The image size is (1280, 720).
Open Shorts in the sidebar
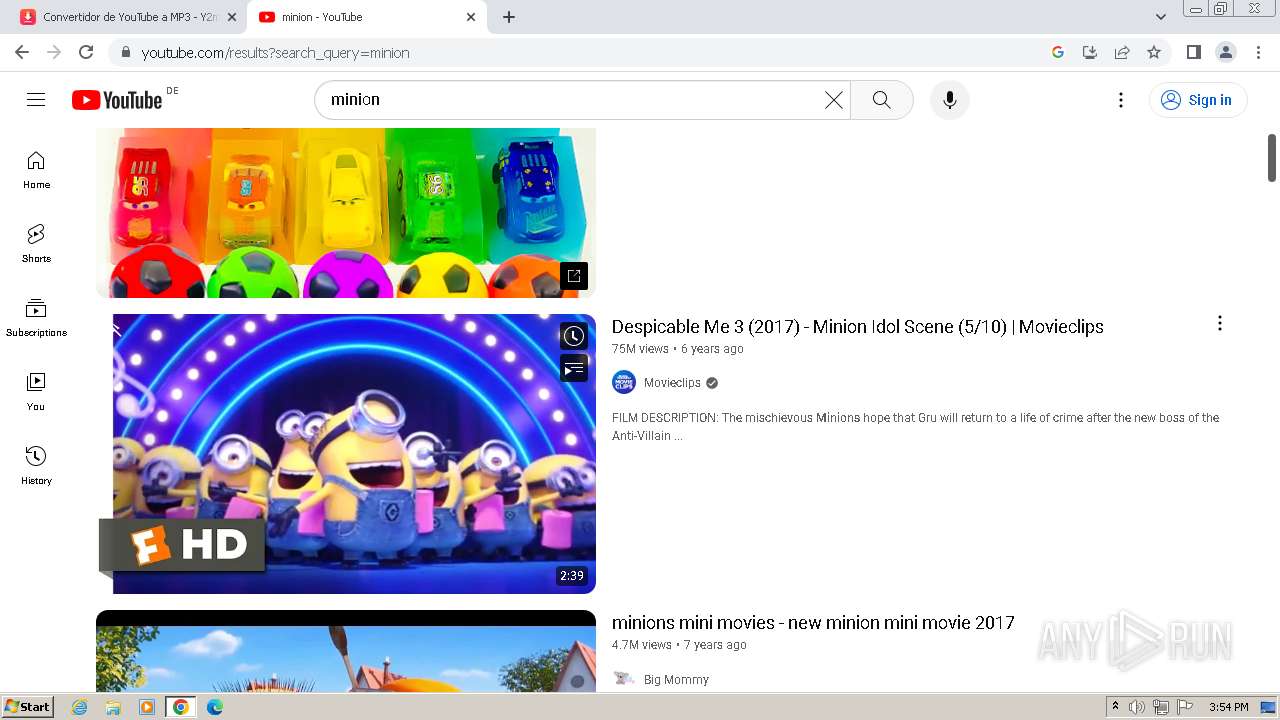click(36, 244)
